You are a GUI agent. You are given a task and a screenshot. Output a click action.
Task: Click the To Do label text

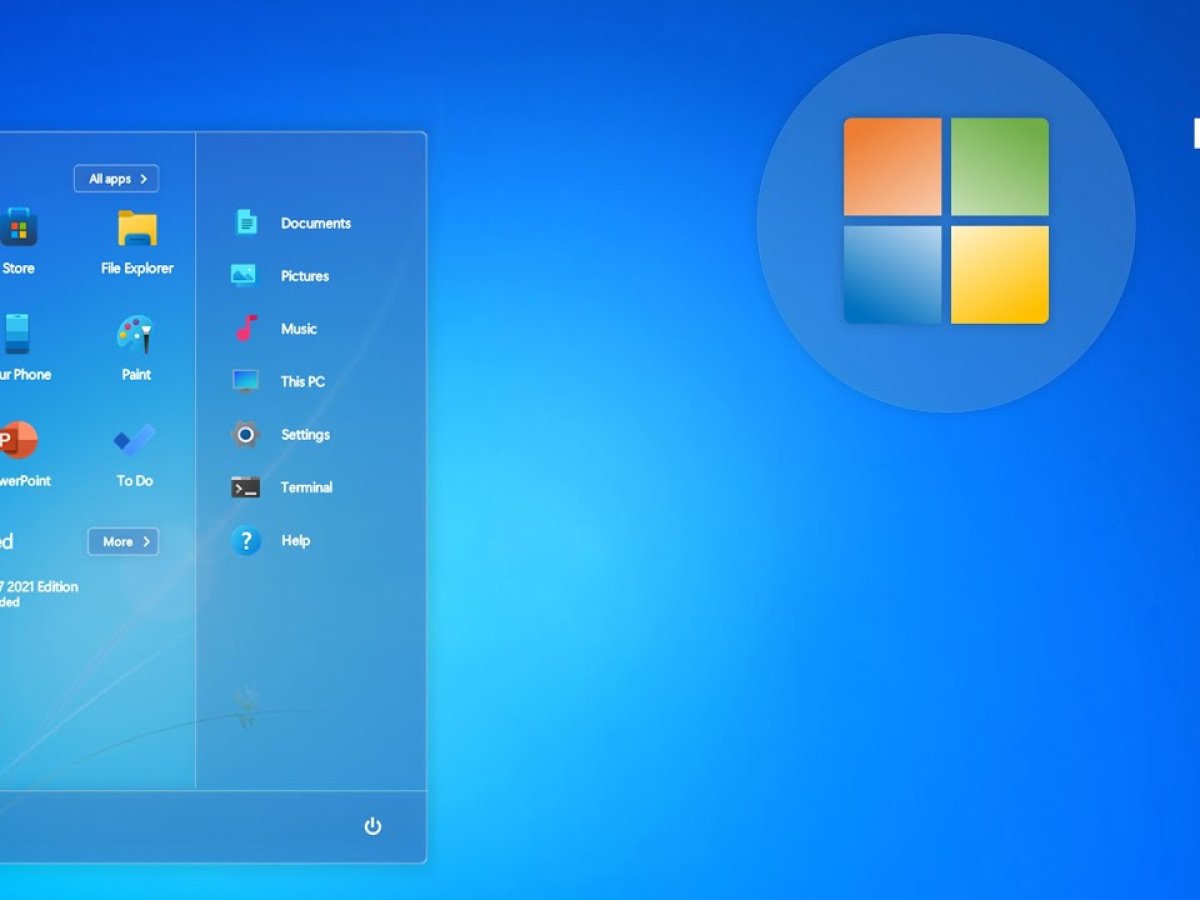coord(135,481)
